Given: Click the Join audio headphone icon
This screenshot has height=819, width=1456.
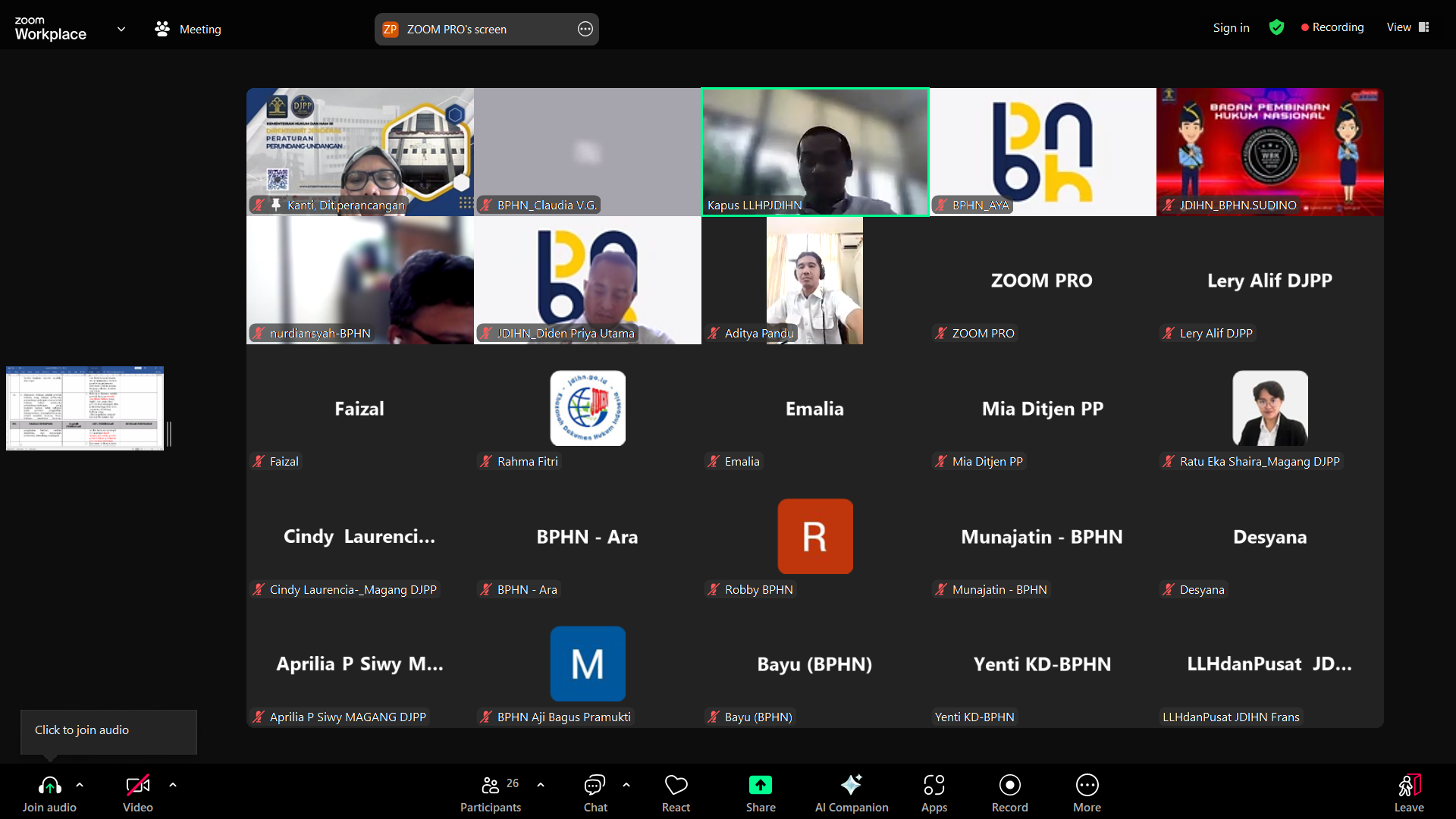Looking at the screenshot, I should [x=49, y=785].
